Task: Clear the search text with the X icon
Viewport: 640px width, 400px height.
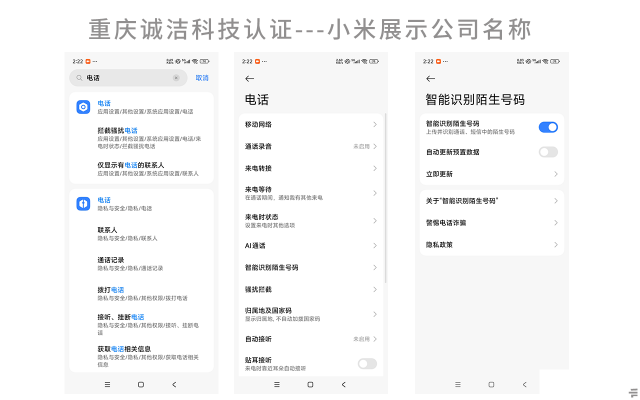Action: [x=176, y=77]
